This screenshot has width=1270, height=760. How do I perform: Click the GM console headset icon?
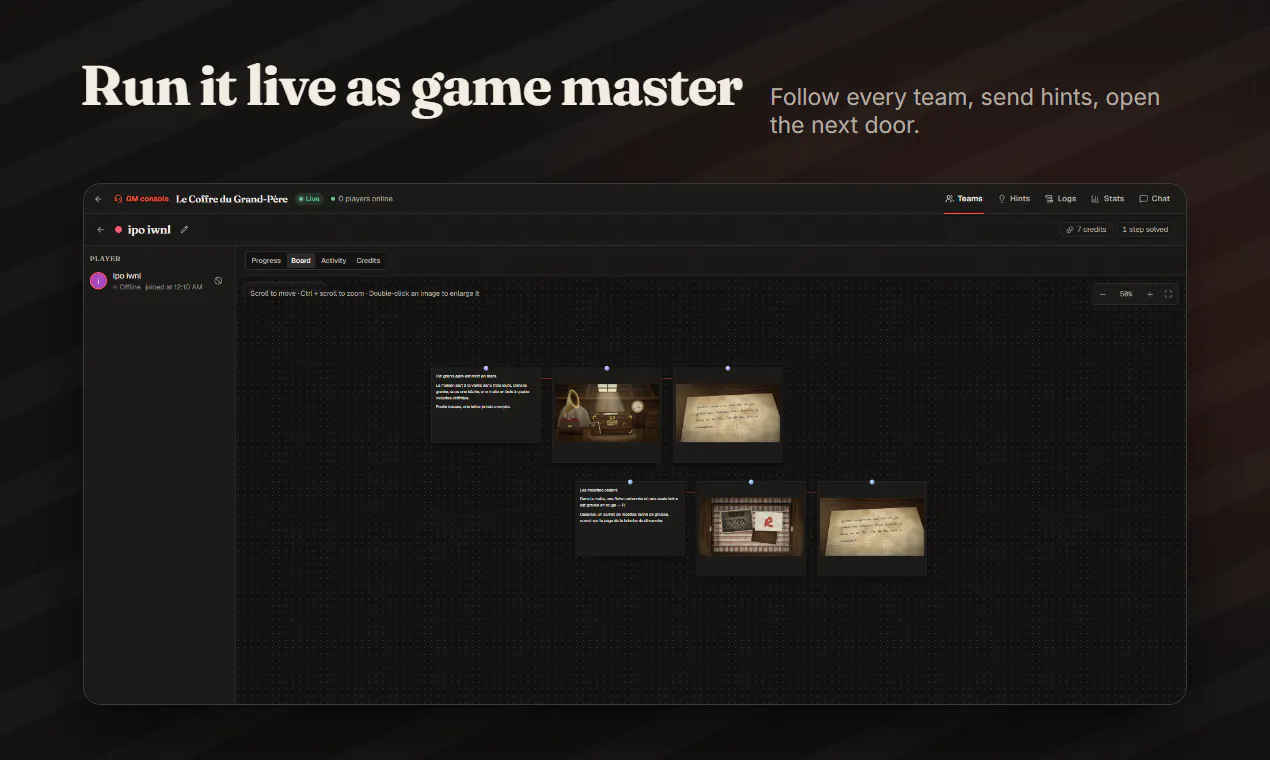click(x=118, y=199)
